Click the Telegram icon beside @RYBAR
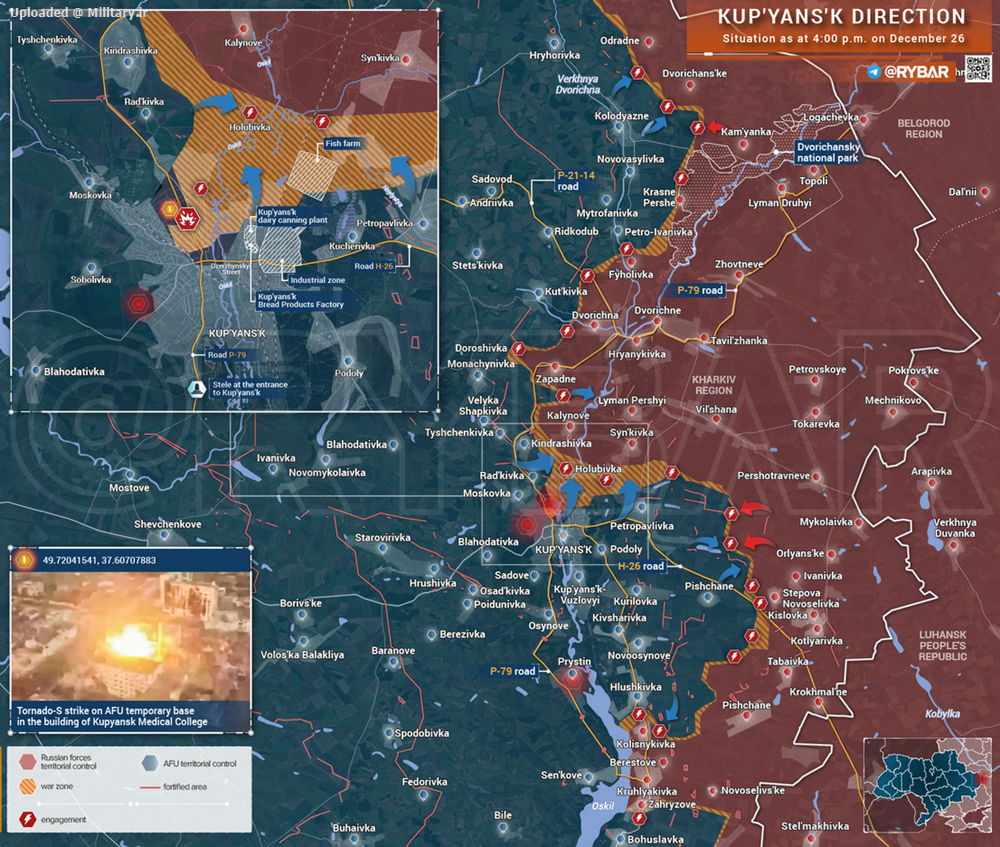Screen dimensions: 1000x847 click(873, 72)
